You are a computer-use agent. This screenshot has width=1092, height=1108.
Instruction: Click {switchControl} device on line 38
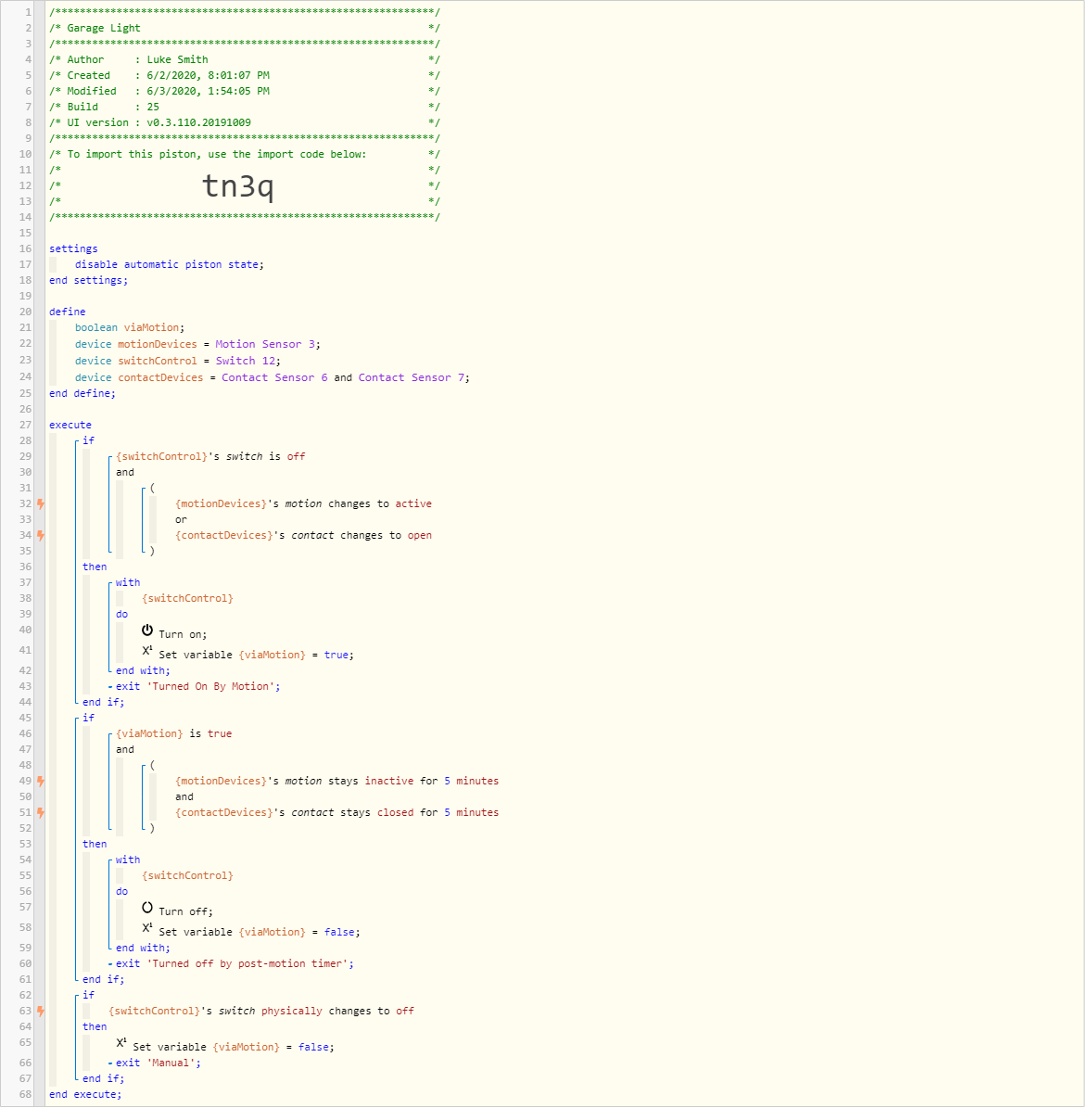(x=187, y=599)
